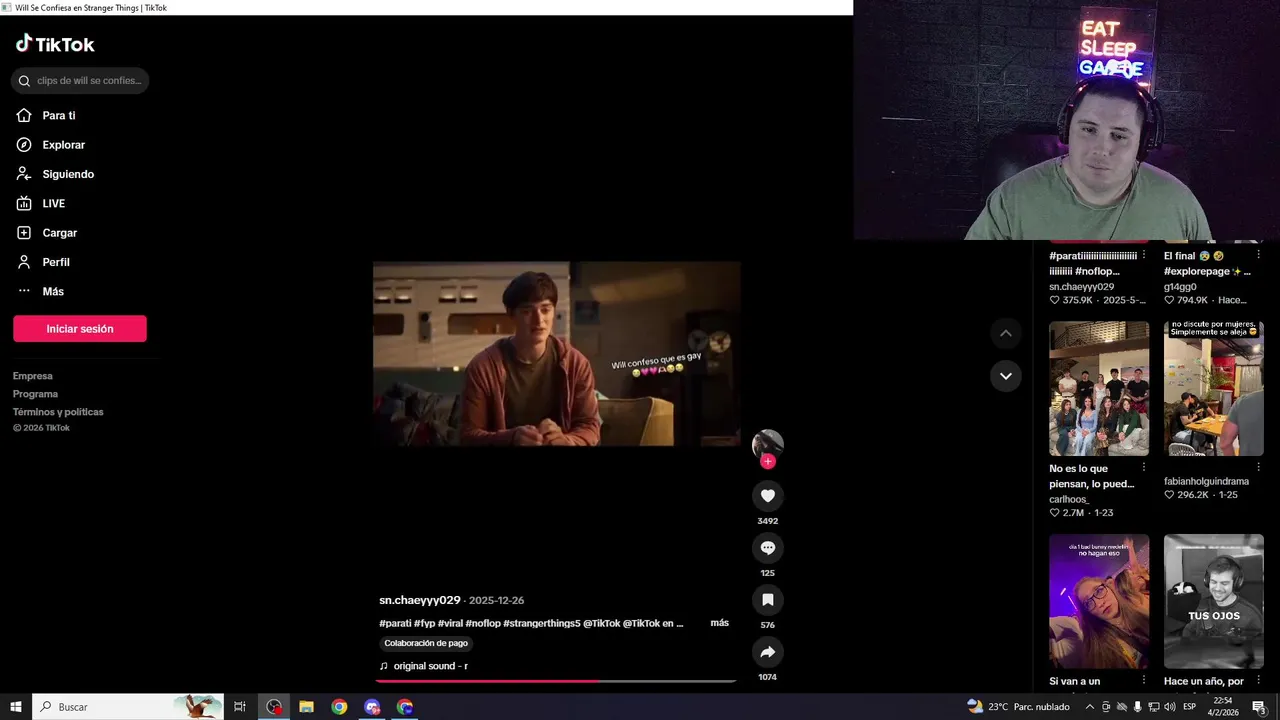Open the creator's profile avatar
Viewport: 1280px width, 720px height.
[767, 443]
